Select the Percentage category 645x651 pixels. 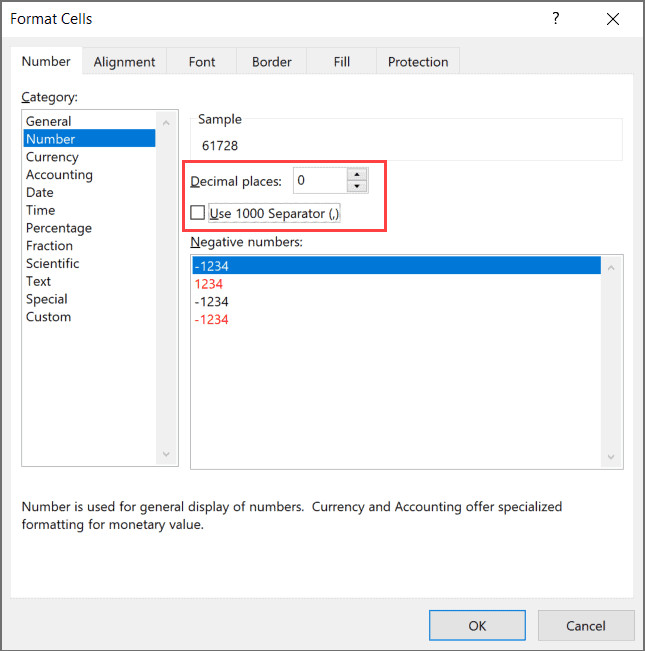[58, 228]
